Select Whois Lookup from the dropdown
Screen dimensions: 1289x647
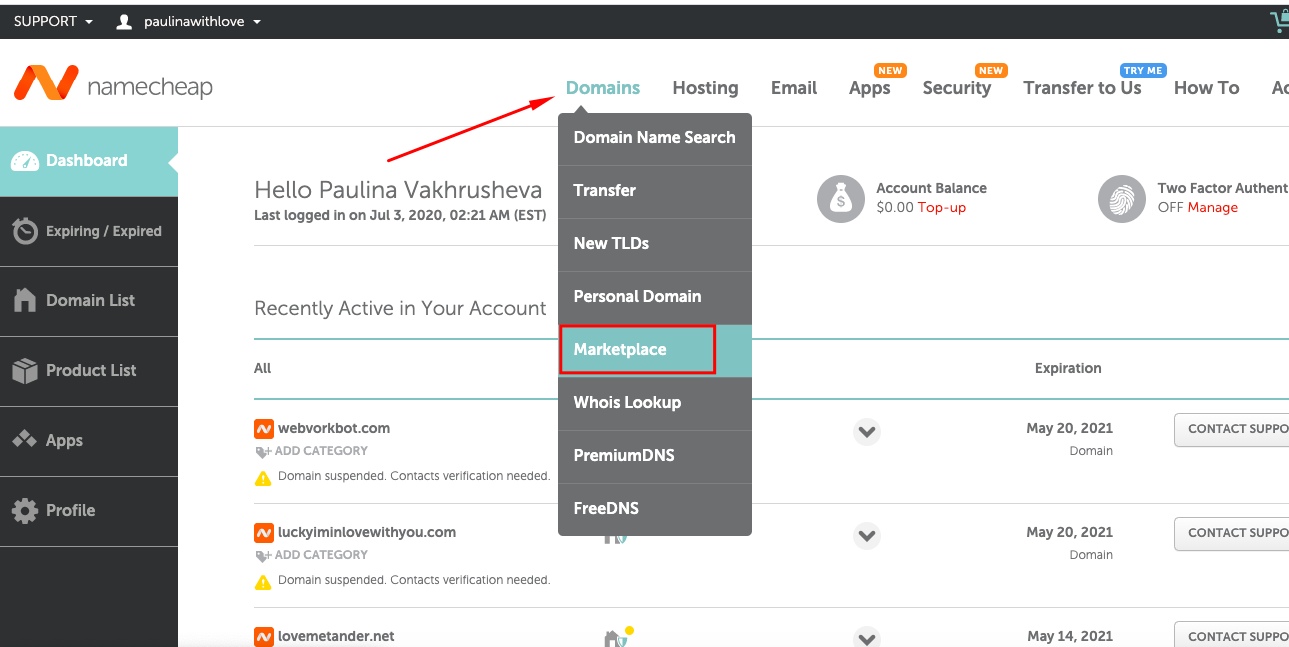[655, 403]
